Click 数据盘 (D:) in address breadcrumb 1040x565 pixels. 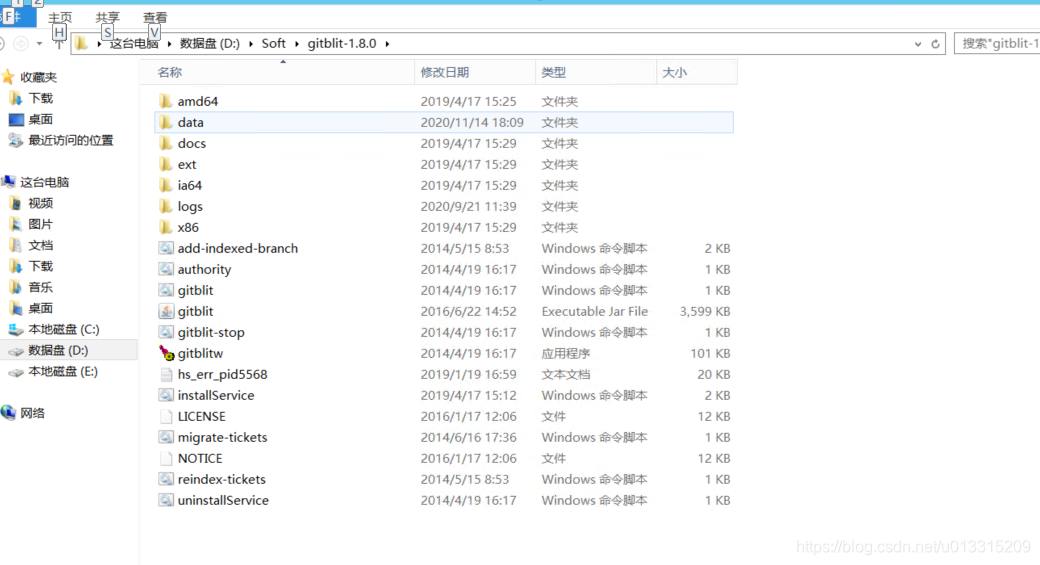pyautogui.click(x=210, y=44)
